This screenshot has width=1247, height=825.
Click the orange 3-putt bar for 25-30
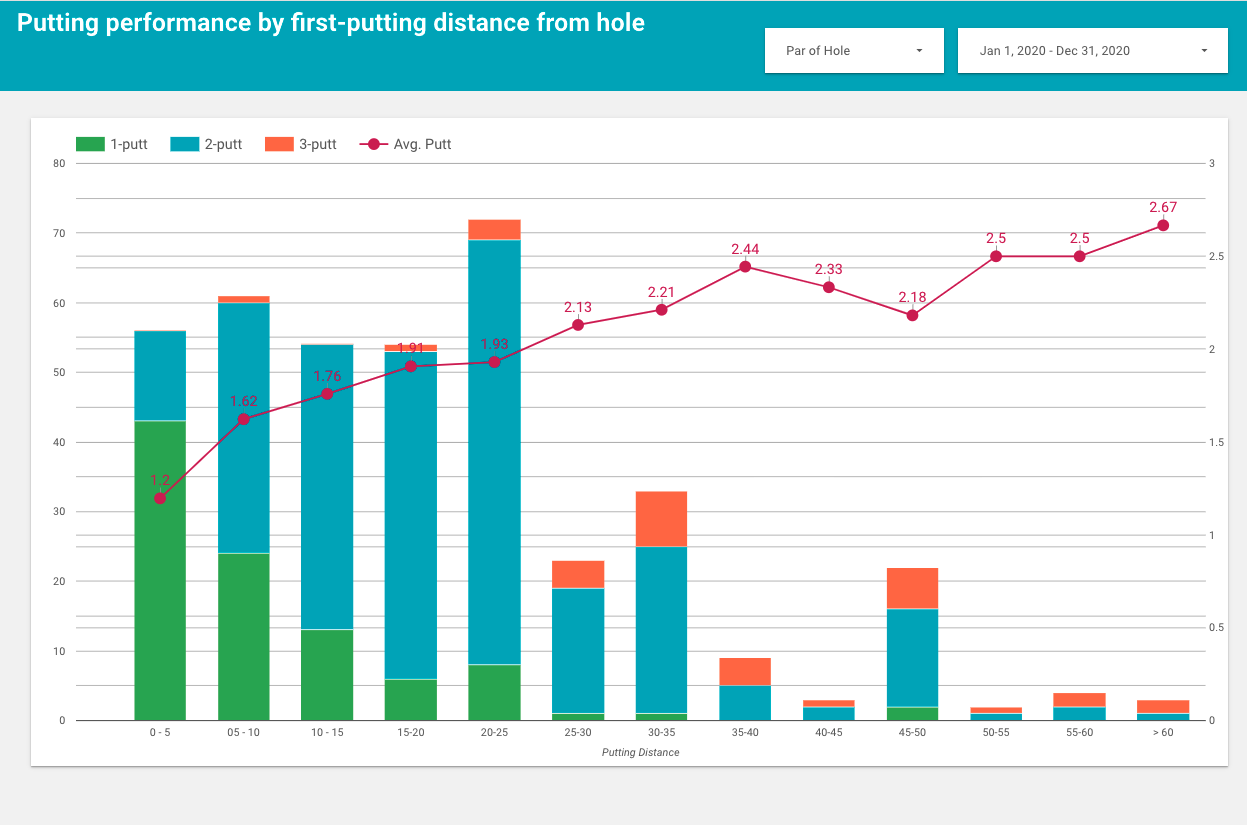click(x=578, y=574)
